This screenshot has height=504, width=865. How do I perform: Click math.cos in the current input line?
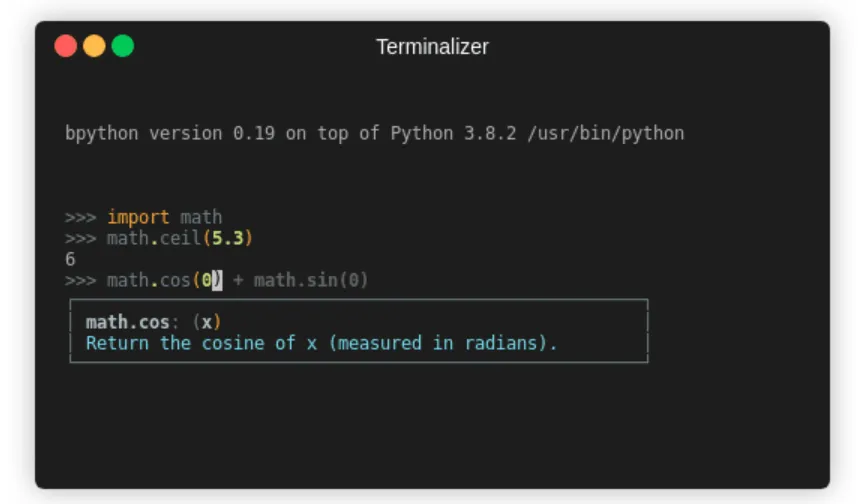pos(149,280)
